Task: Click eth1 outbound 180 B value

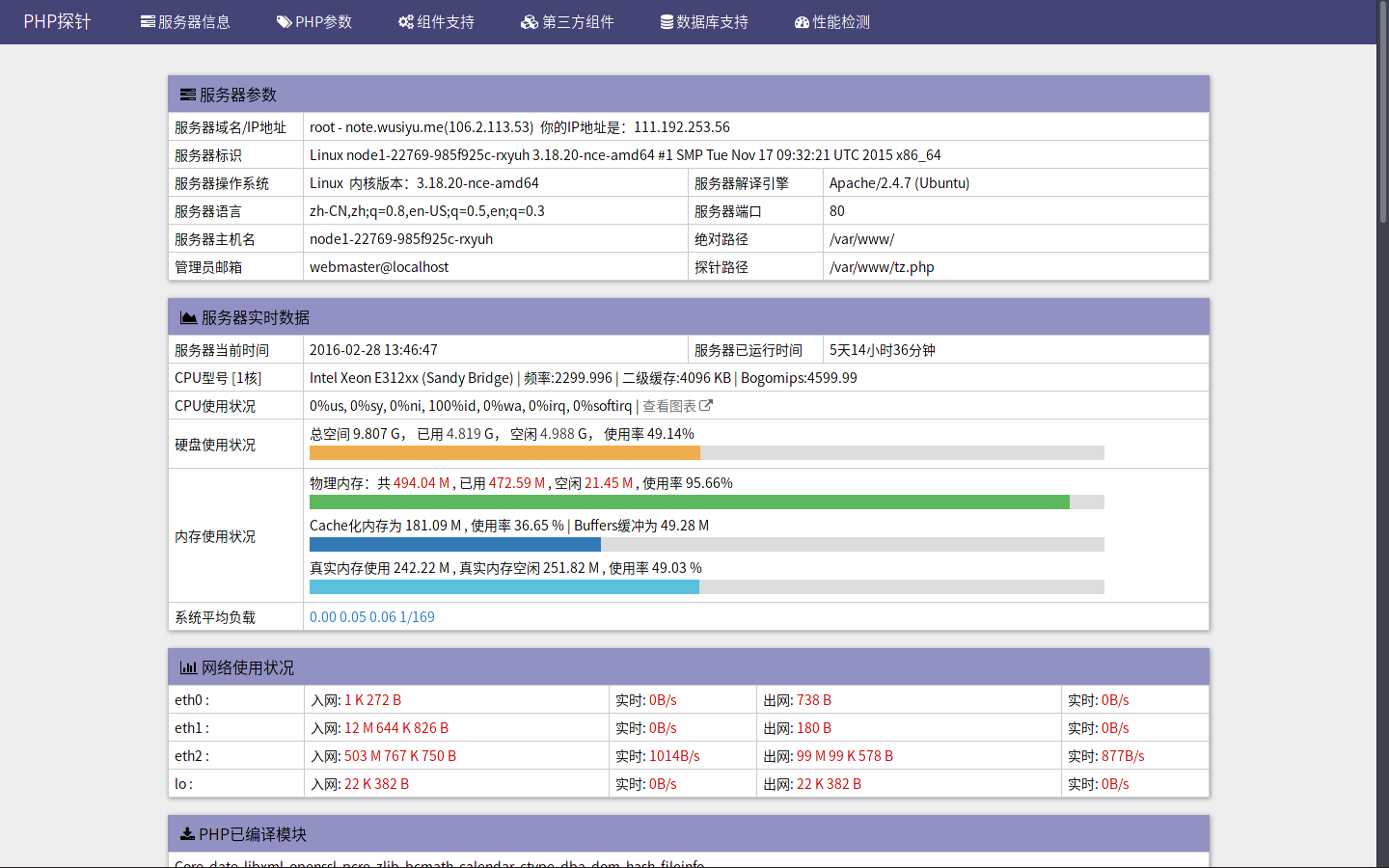Action: coord(814,728)
